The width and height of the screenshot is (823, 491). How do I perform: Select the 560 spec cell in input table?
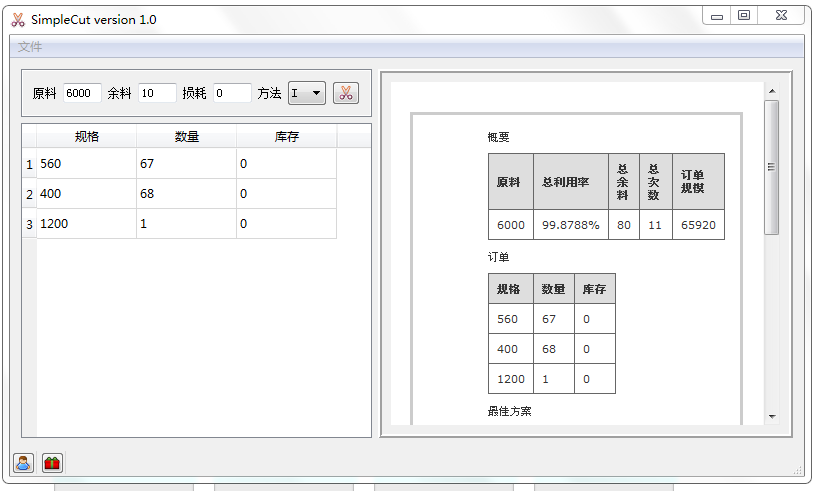(87, 164)
